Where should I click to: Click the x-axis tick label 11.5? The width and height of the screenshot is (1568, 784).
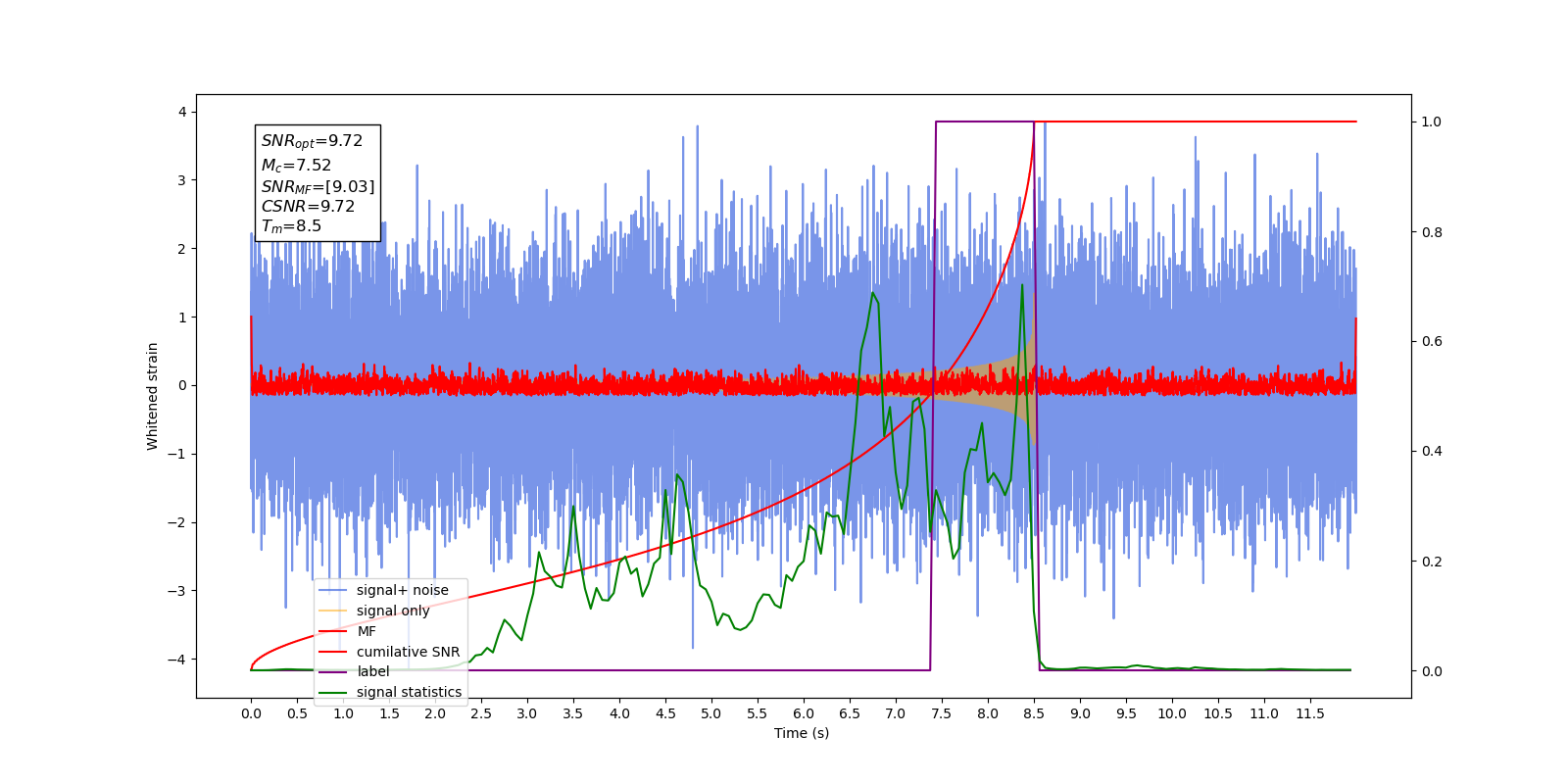[1309, 713]
